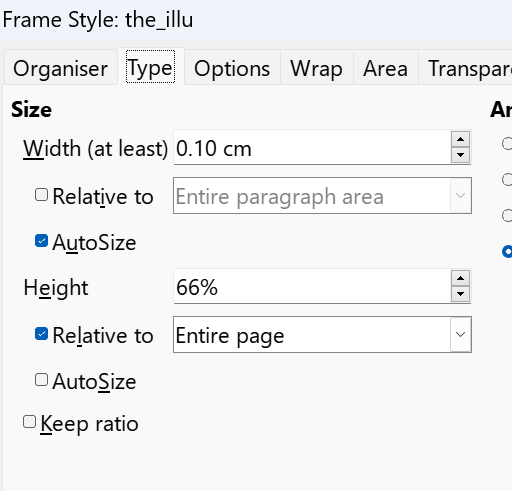This screenshot has height=491, width=512.
Task: Select the Type tab
Action: [150, 67]
